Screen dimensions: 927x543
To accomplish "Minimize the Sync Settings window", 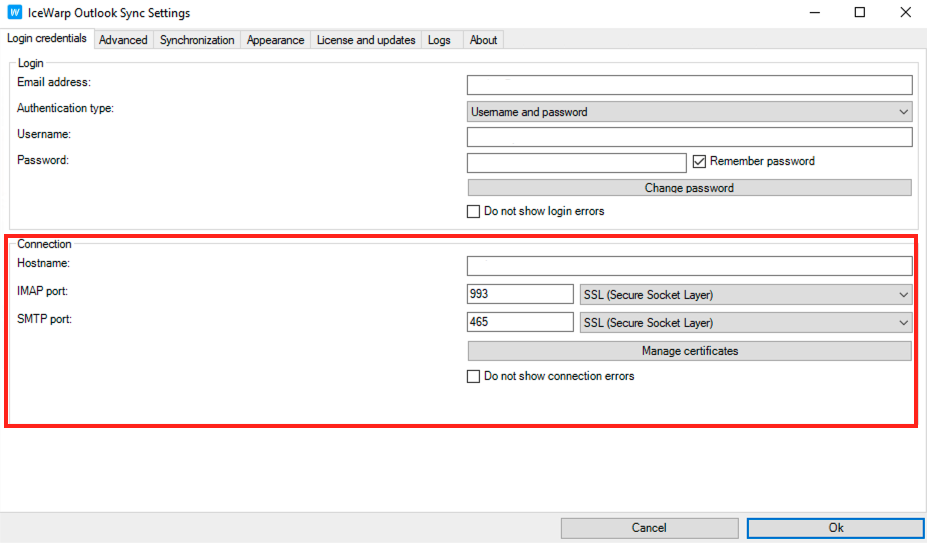I will pos(815,12).
